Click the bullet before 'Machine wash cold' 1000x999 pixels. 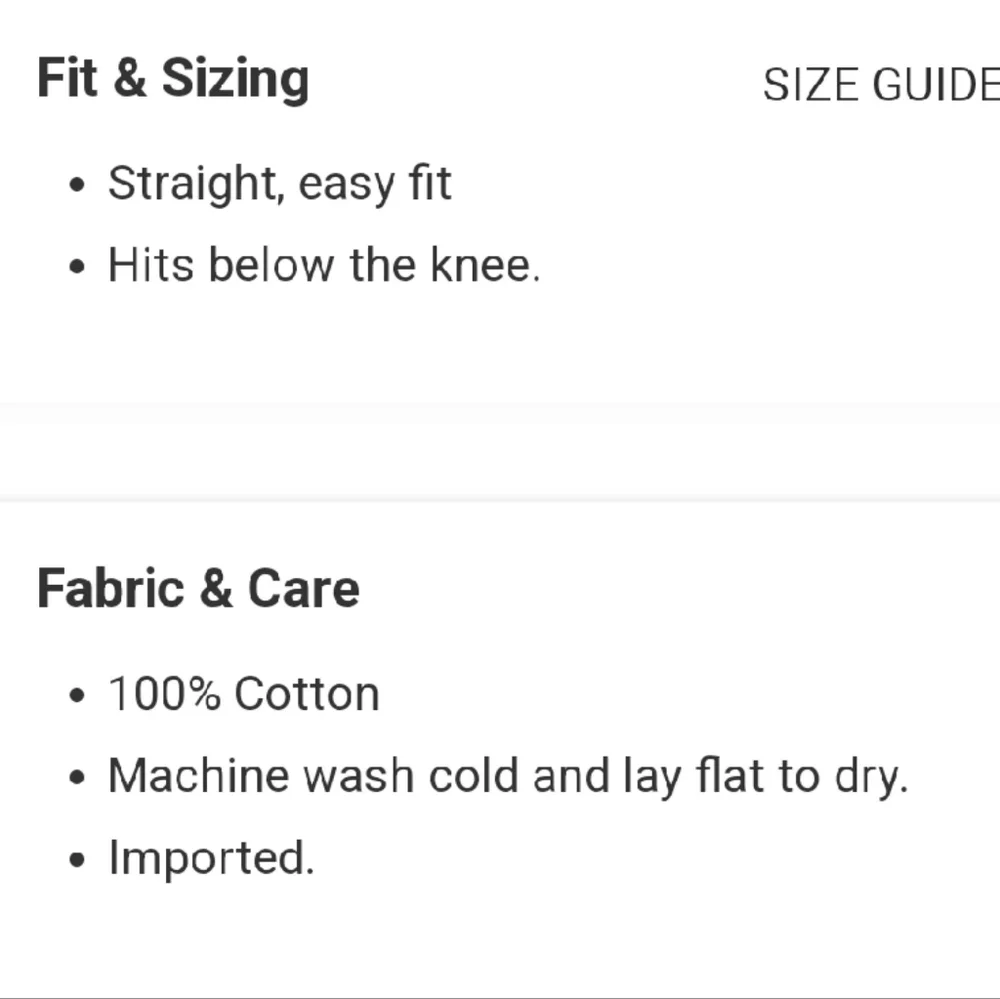click(x=79, y=779)
